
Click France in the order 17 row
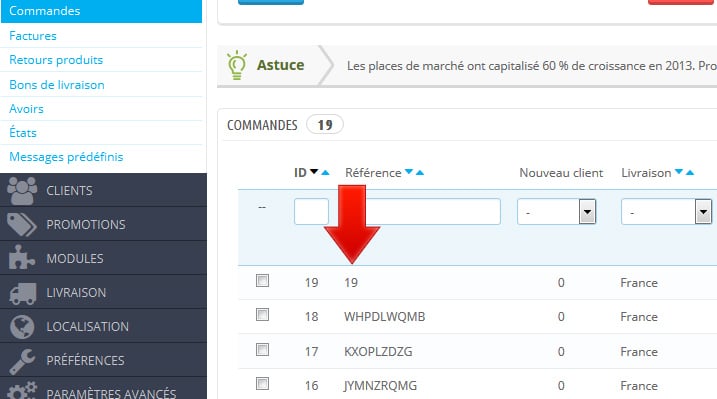639,351
